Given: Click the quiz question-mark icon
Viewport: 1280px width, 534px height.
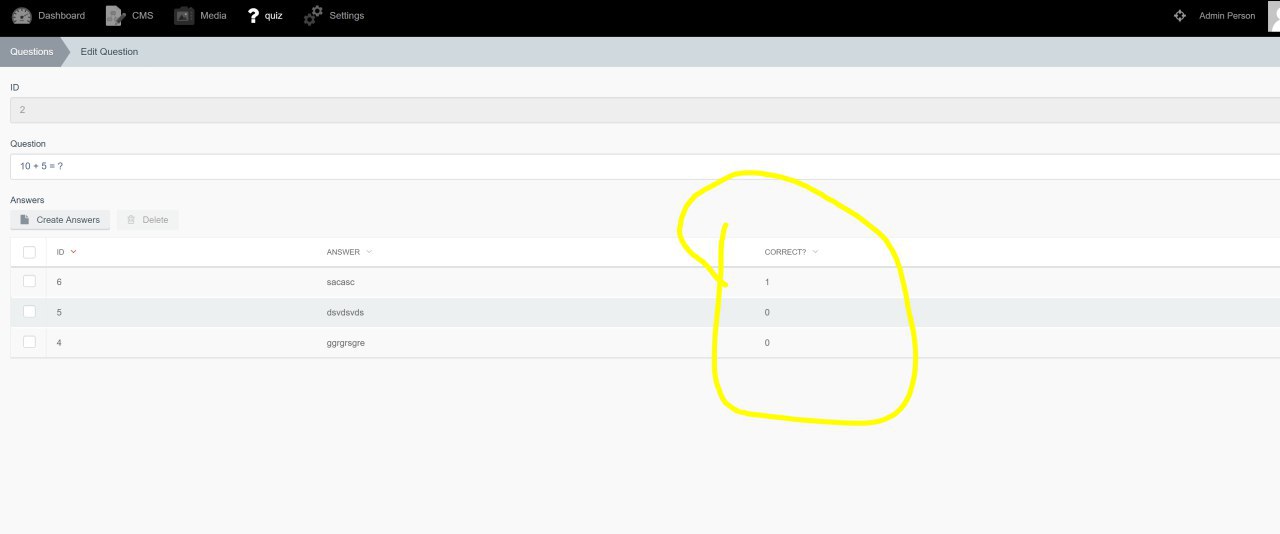Looking at the screenshot, I should pos(253,16).
